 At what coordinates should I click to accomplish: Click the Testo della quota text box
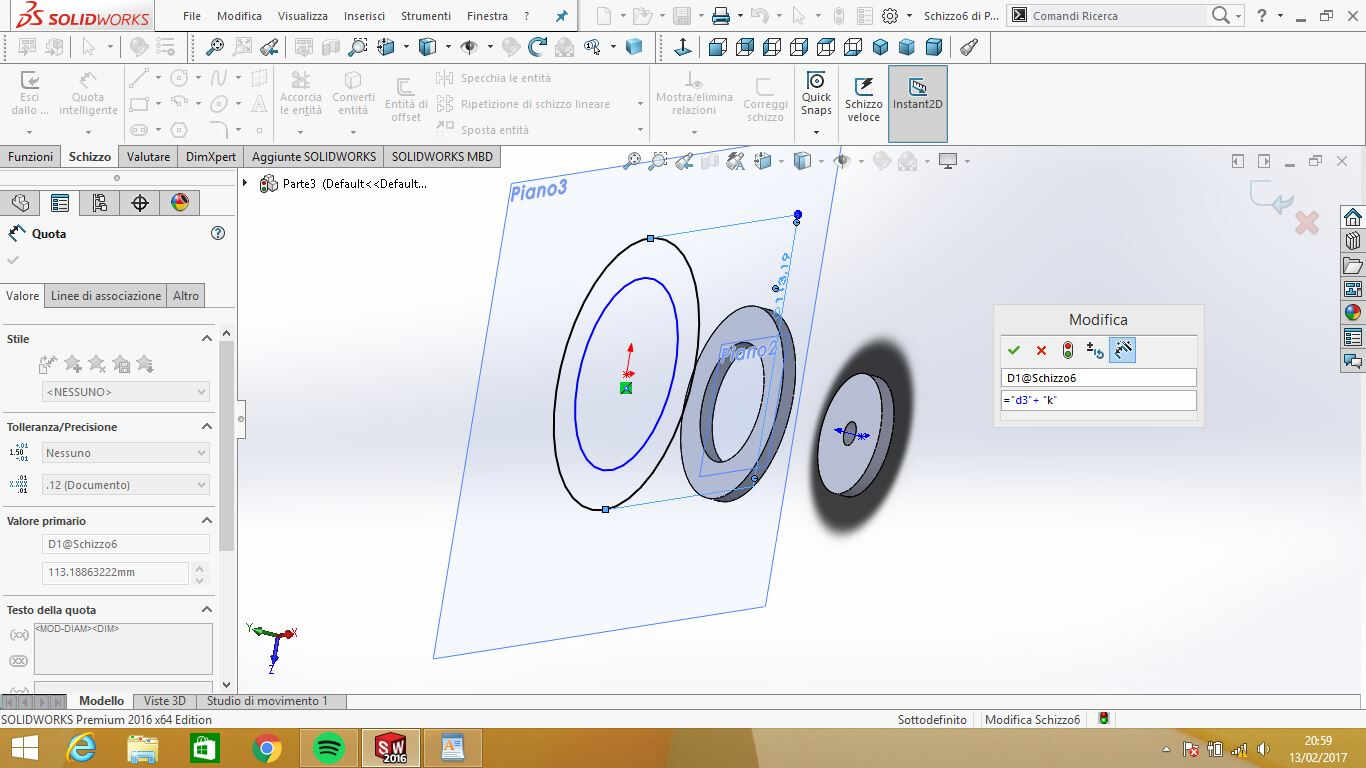tap(123, 648)
